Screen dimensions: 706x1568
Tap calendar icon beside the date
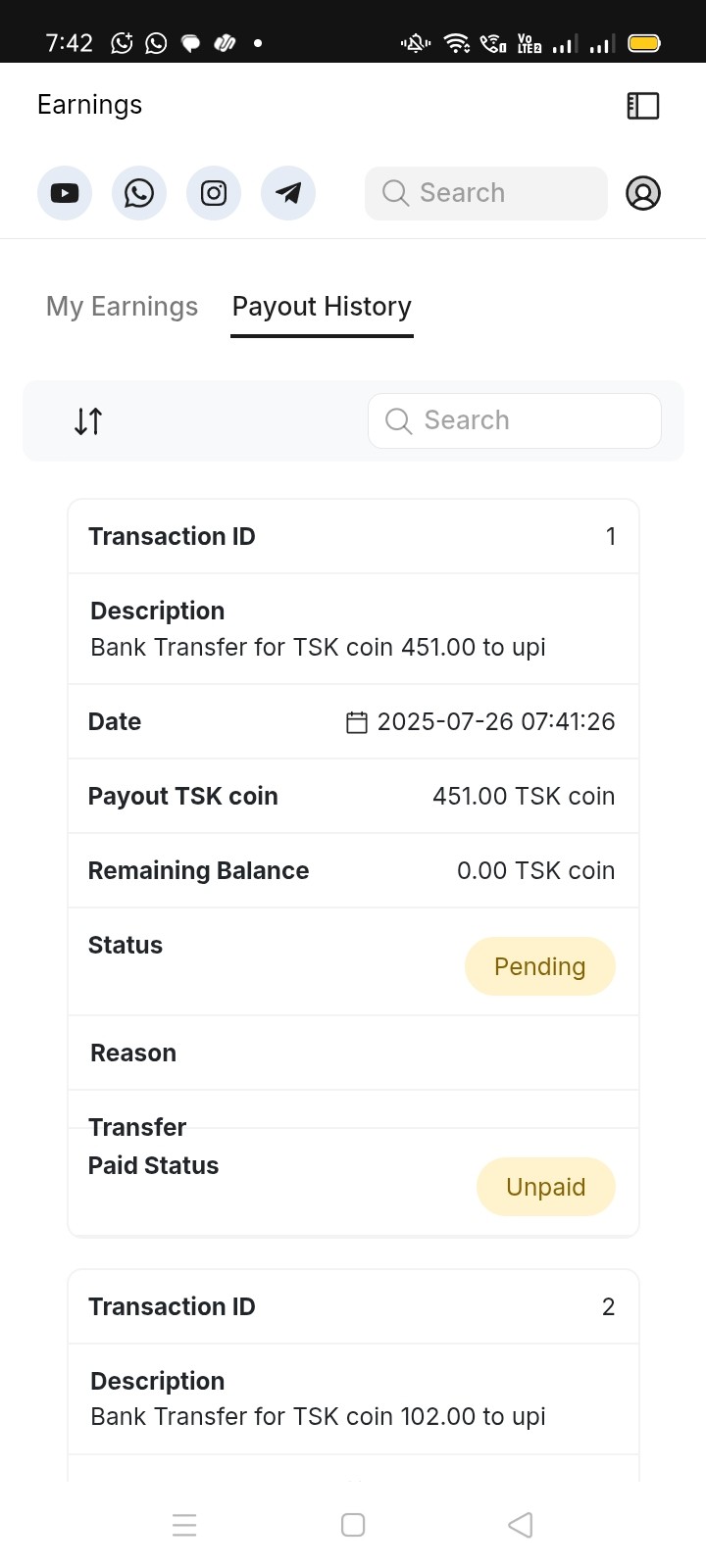357,722
